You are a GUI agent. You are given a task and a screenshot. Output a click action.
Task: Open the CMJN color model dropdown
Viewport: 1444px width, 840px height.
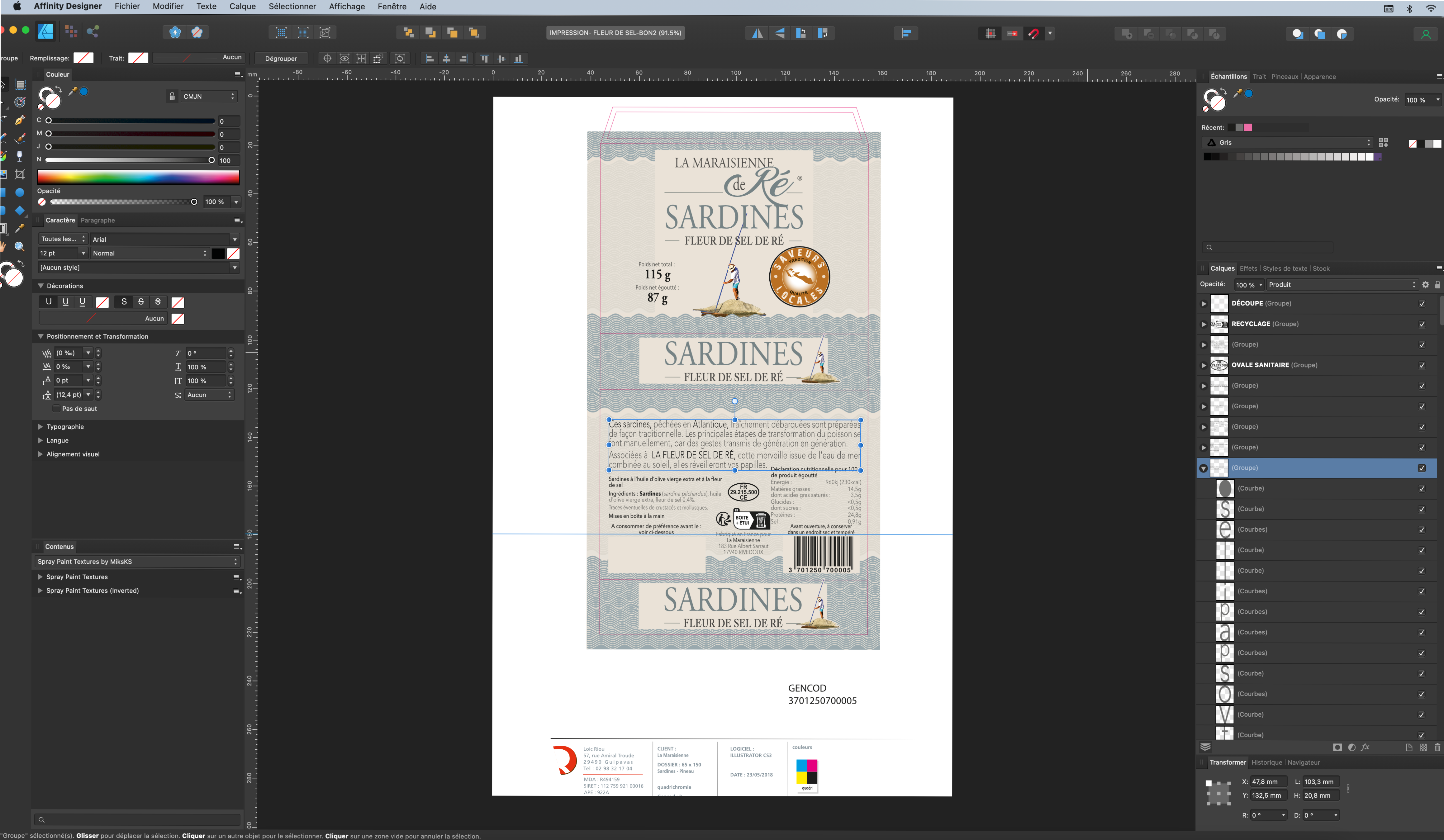coord(209,96)
